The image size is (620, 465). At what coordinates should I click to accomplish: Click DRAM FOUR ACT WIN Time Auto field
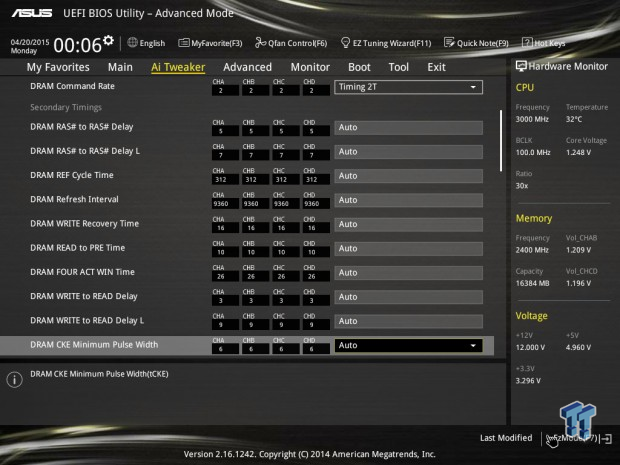tap(408, 273)
